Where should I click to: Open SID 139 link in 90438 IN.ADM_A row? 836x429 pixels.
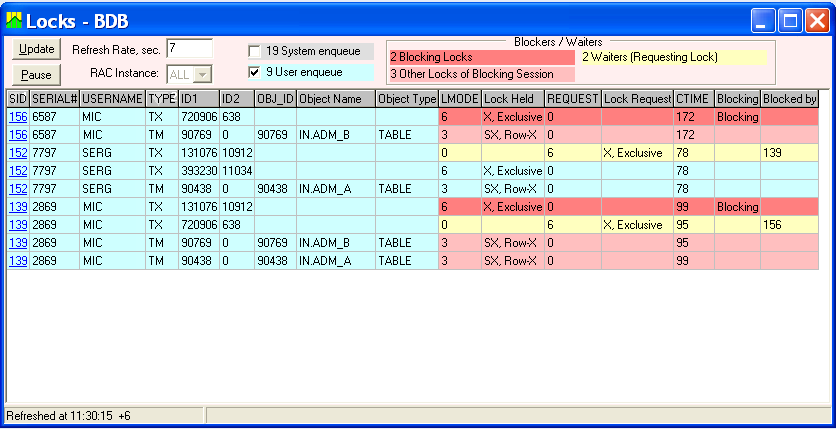click(18, 261)
